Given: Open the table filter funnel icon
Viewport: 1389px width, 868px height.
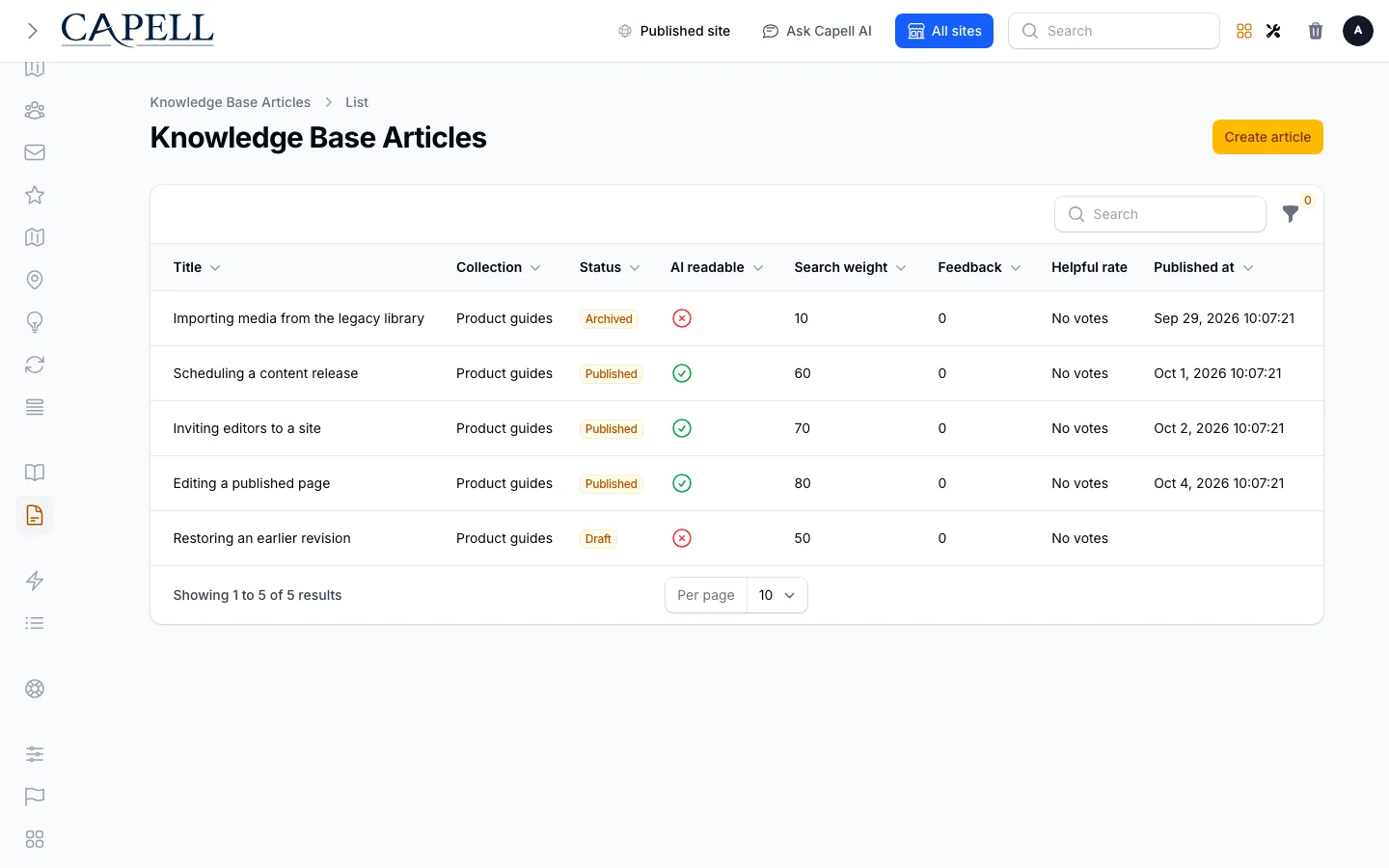Looking at the screenshot, I should 1291,214.
